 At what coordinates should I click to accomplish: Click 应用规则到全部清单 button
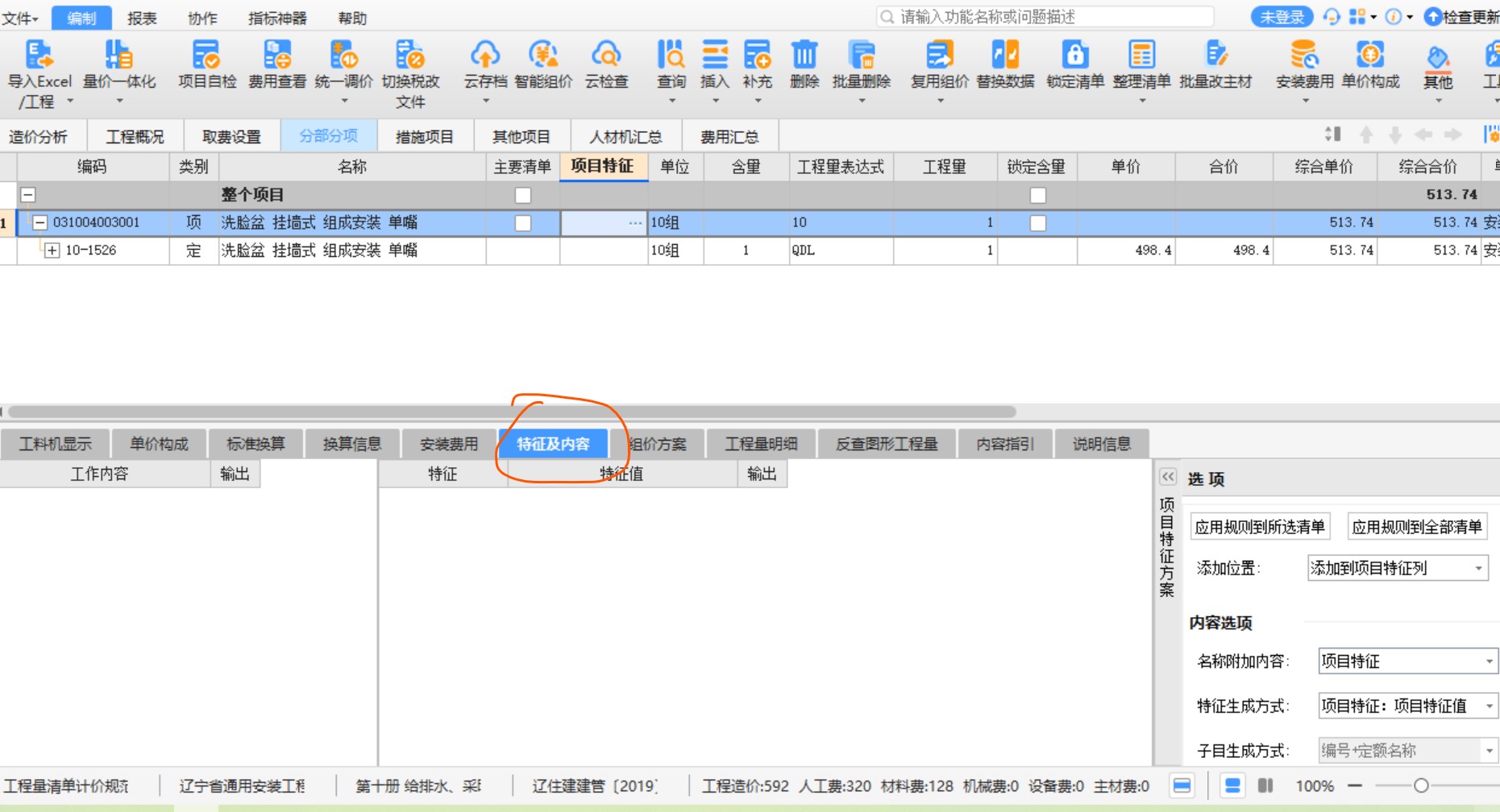(1417, 527)
